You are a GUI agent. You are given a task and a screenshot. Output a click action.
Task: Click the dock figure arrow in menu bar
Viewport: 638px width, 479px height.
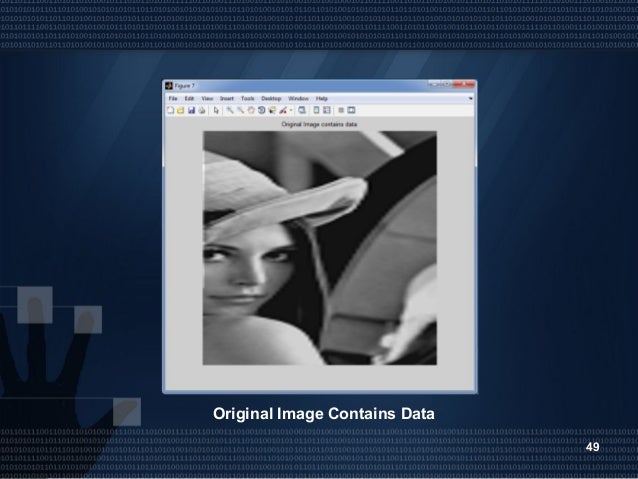(x=470, y=98)
